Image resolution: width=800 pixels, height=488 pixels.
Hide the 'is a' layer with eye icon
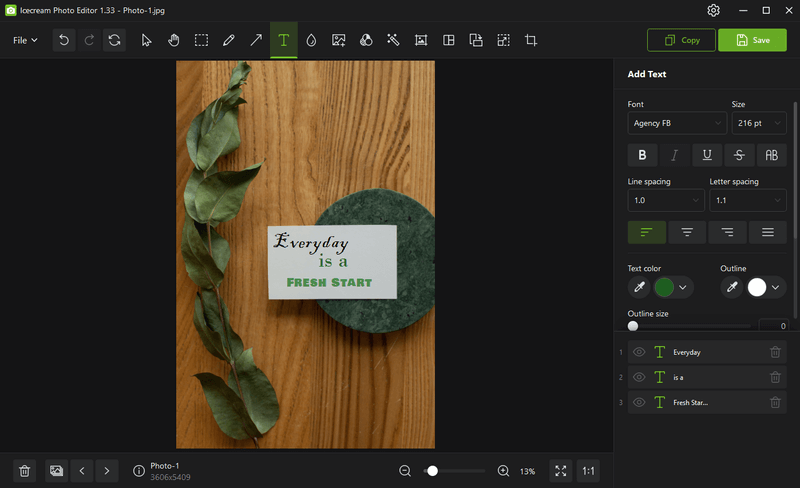[639, 377]
